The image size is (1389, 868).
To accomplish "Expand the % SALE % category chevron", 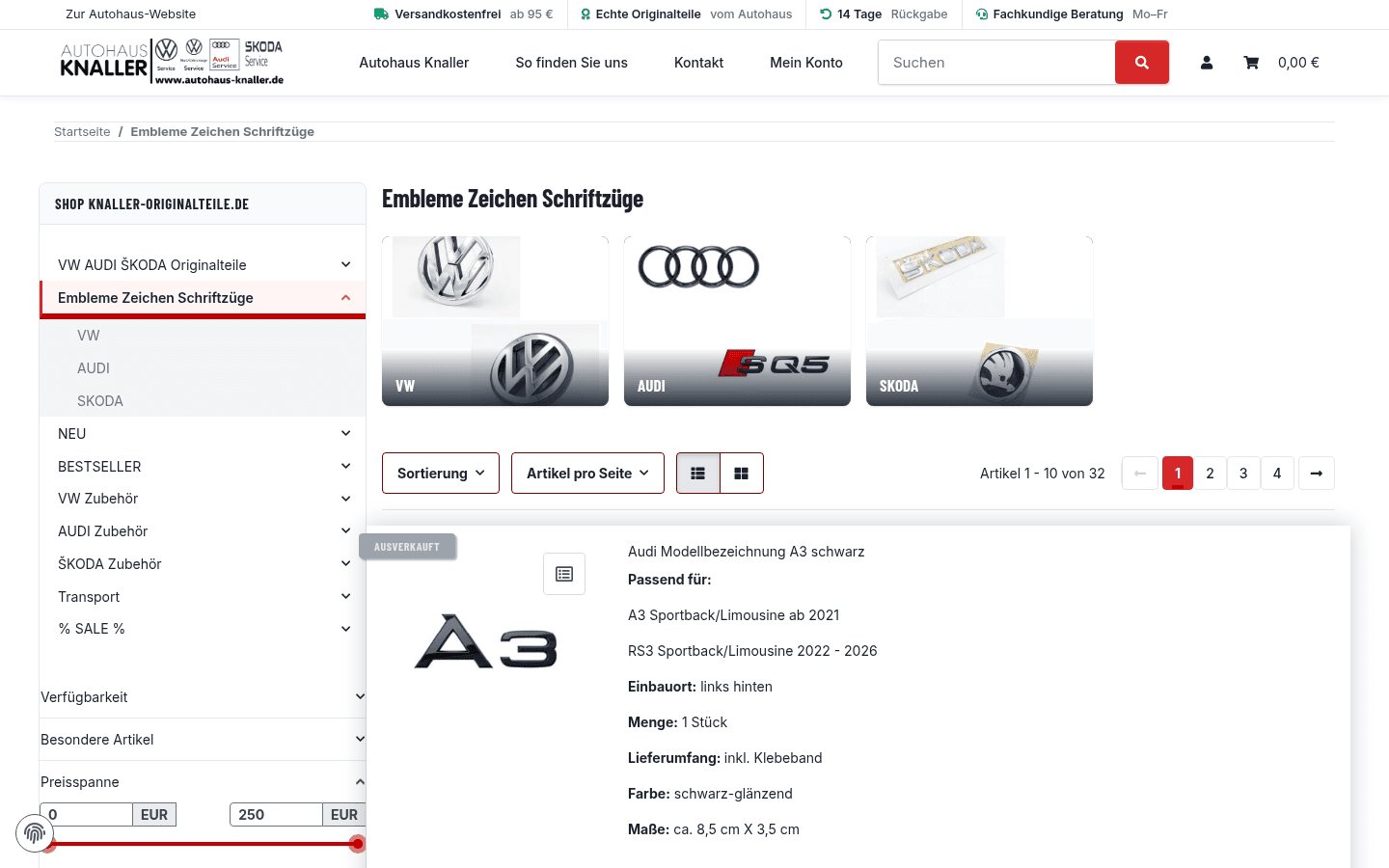I will point(345,629).
